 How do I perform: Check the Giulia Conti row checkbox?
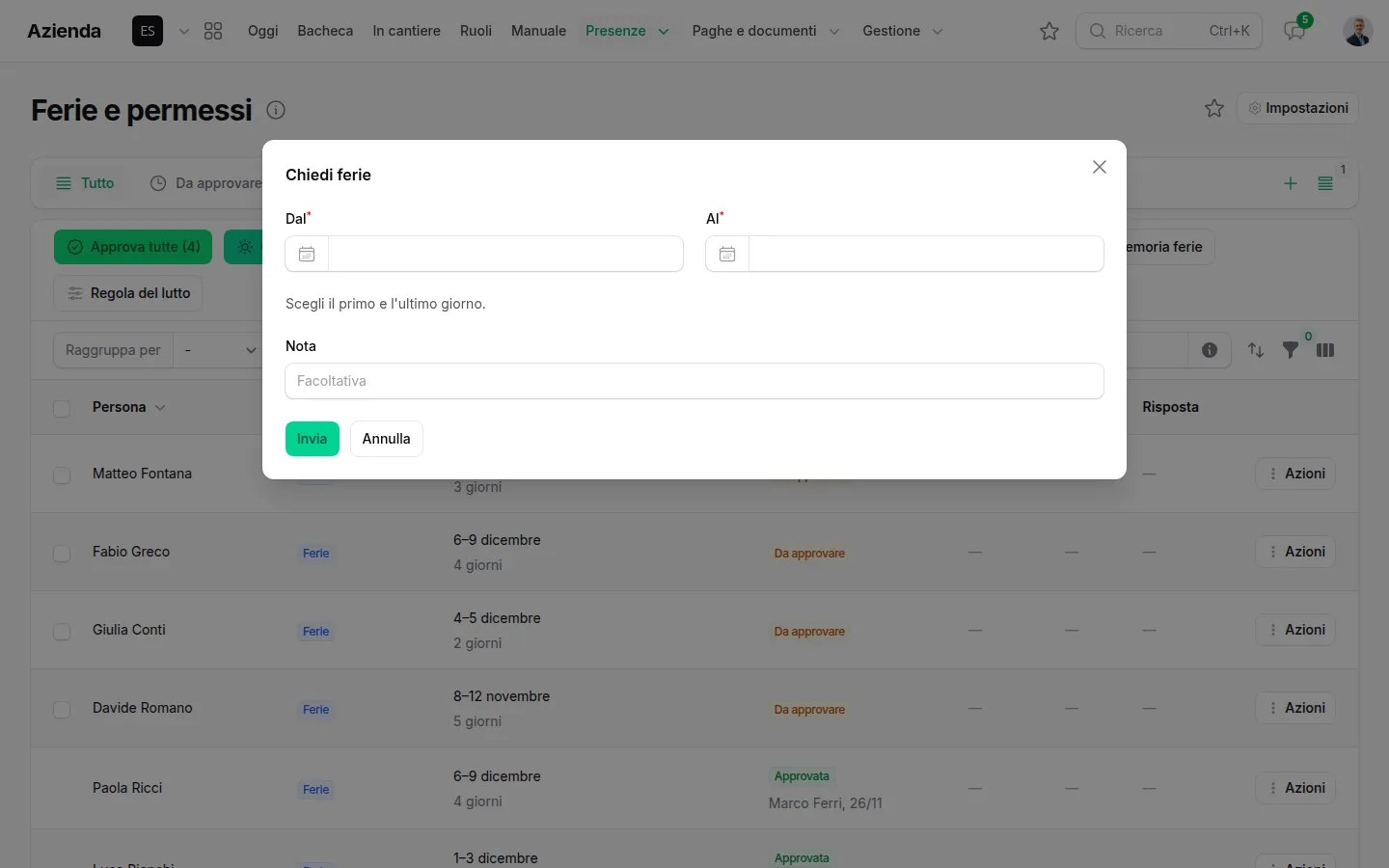click(62, 631)
